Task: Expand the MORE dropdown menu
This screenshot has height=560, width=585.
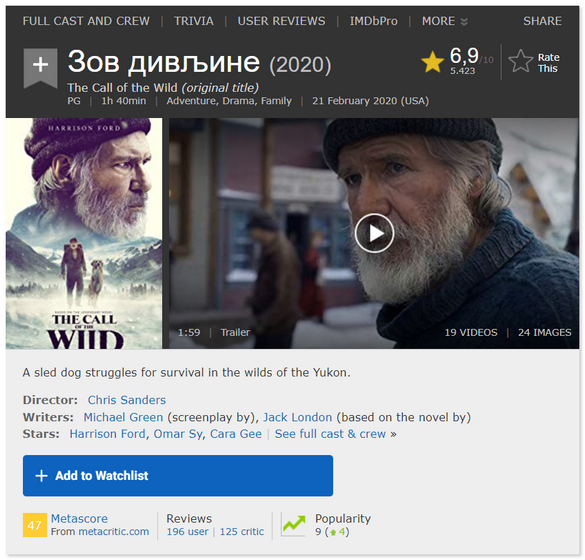Action: click(445, 21)
